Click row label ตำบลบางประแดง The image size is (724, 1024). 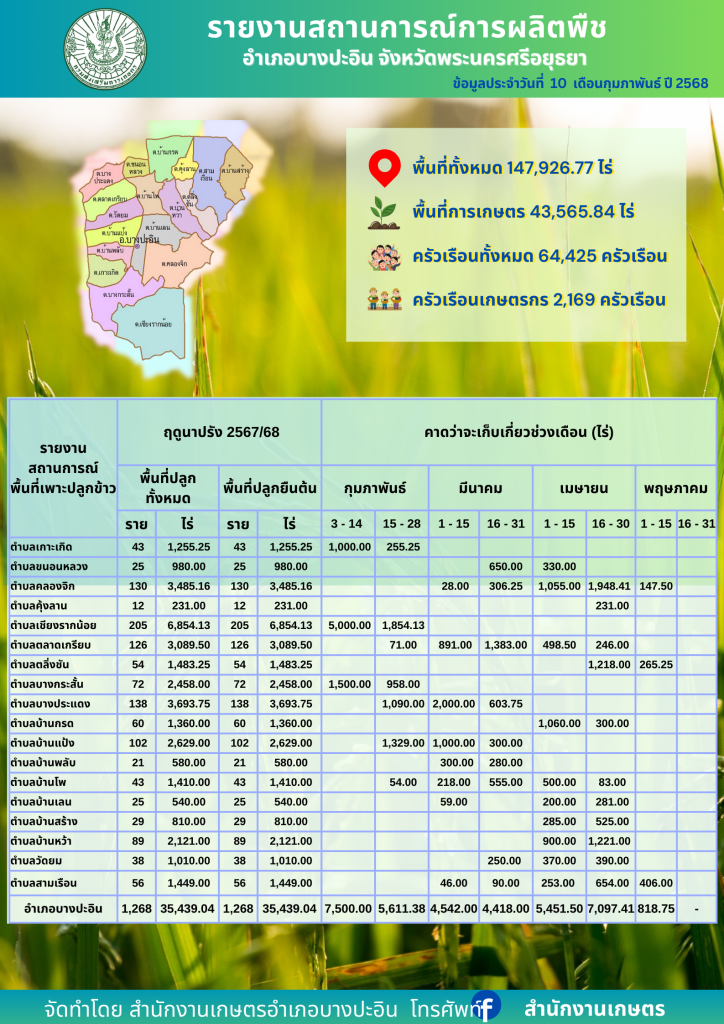[x=50, y=704]
